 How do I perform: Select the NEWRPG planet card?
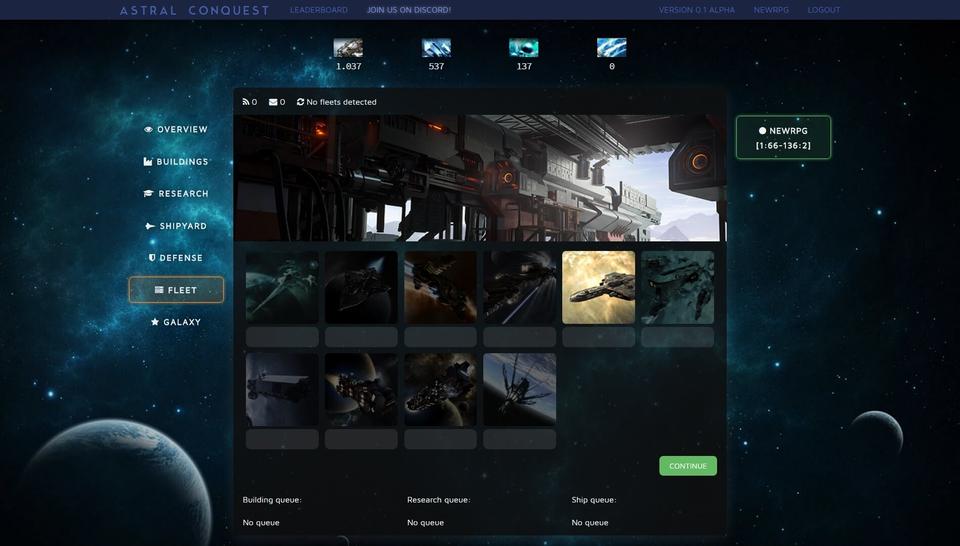(x=783, y=137)
